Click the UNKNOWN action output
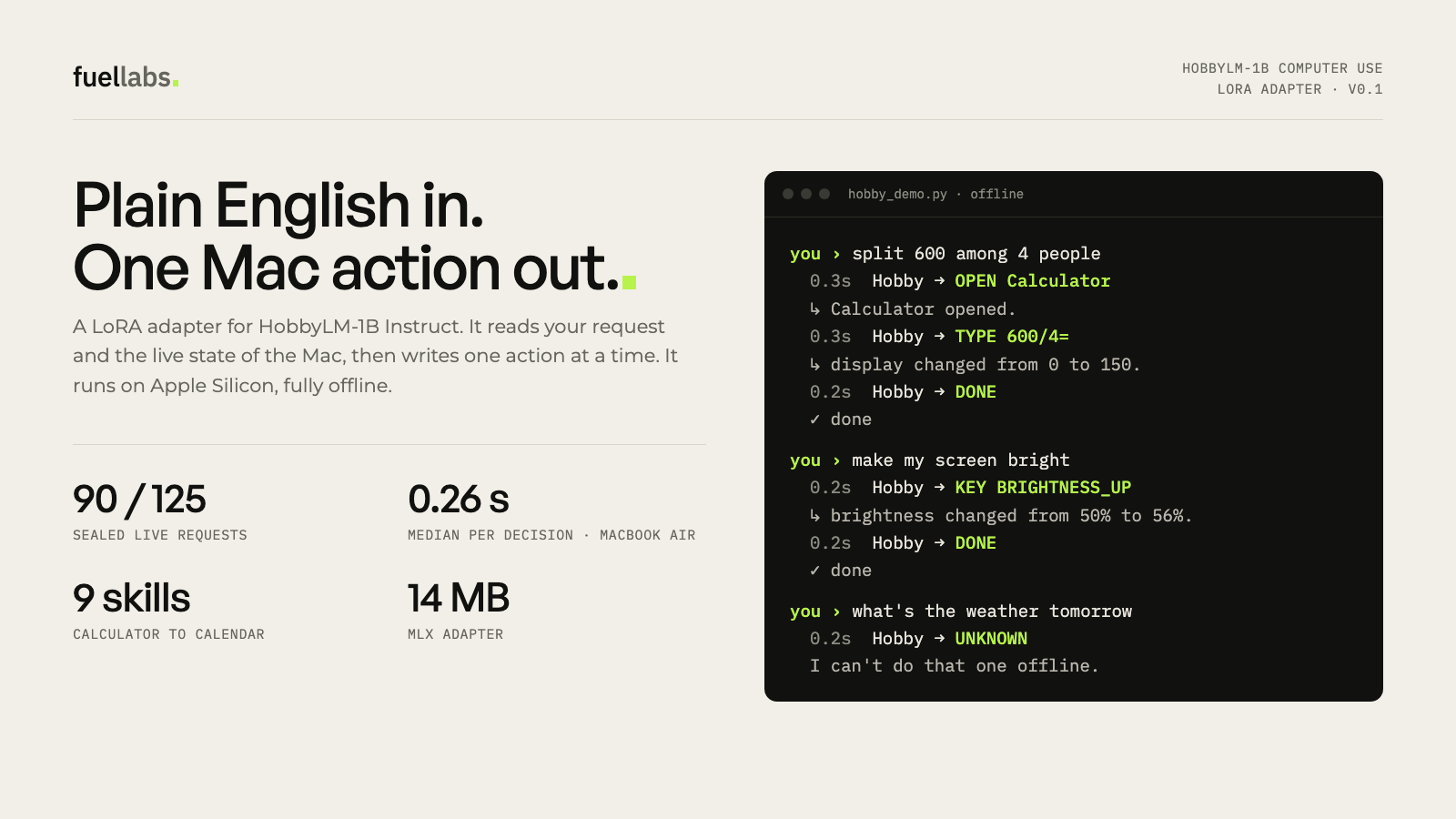This screenshot has height=819, width=1456. pyautogui.click(x=991, y=639)
